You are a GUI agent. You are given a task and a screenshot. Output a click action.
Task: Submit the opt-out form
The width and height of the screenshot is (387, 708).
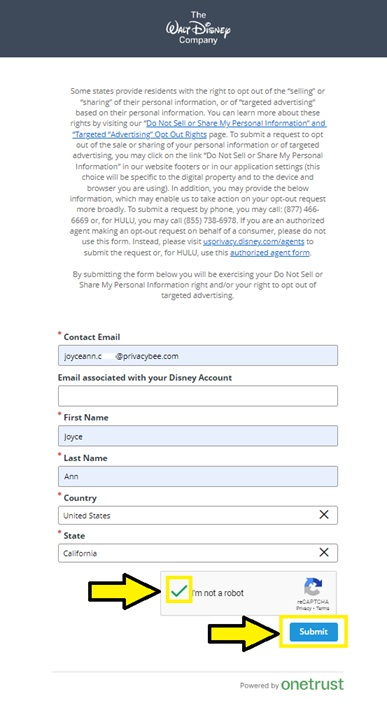point(313,631)
